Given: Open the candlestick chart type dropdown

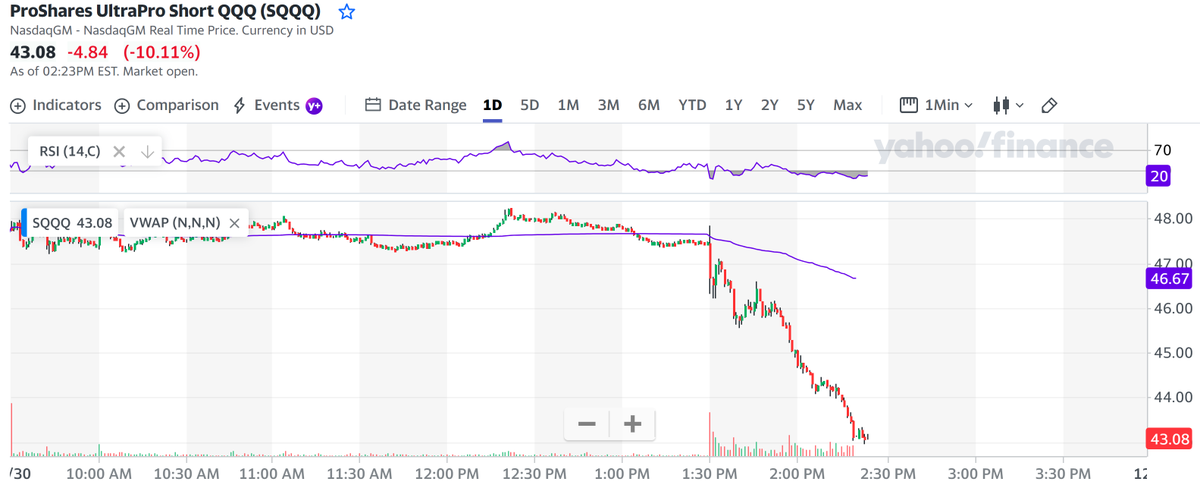Looking at the screenshot, I should tap(1008, 105).
